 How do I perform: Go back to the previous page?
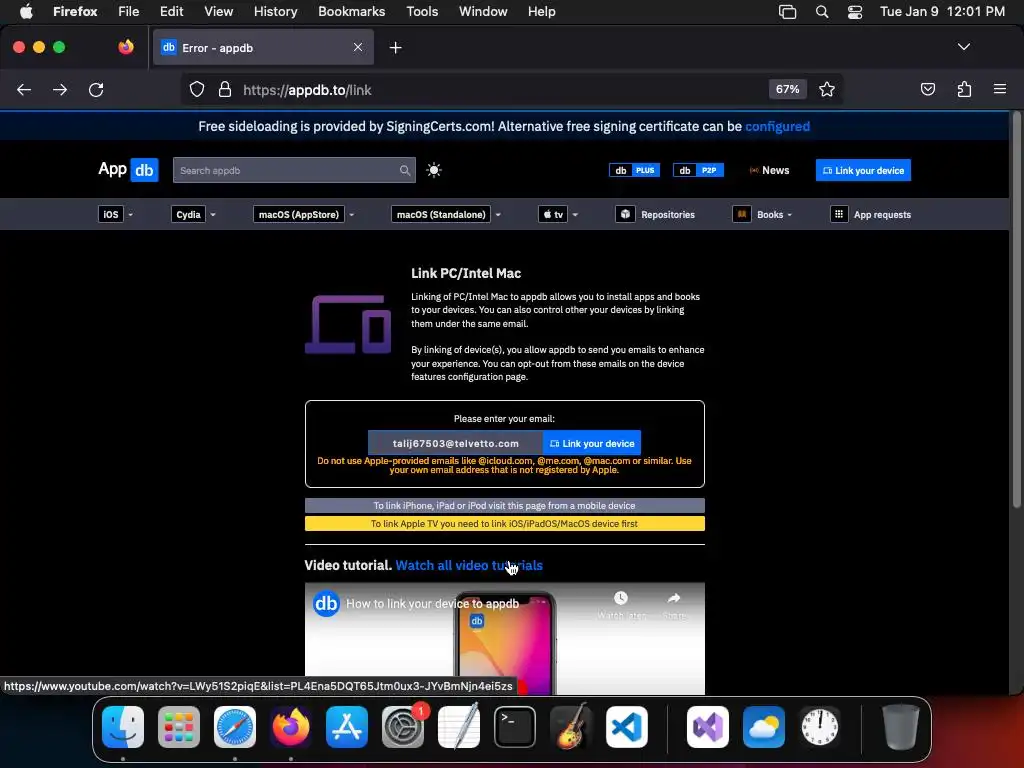(x=24, y=89)
